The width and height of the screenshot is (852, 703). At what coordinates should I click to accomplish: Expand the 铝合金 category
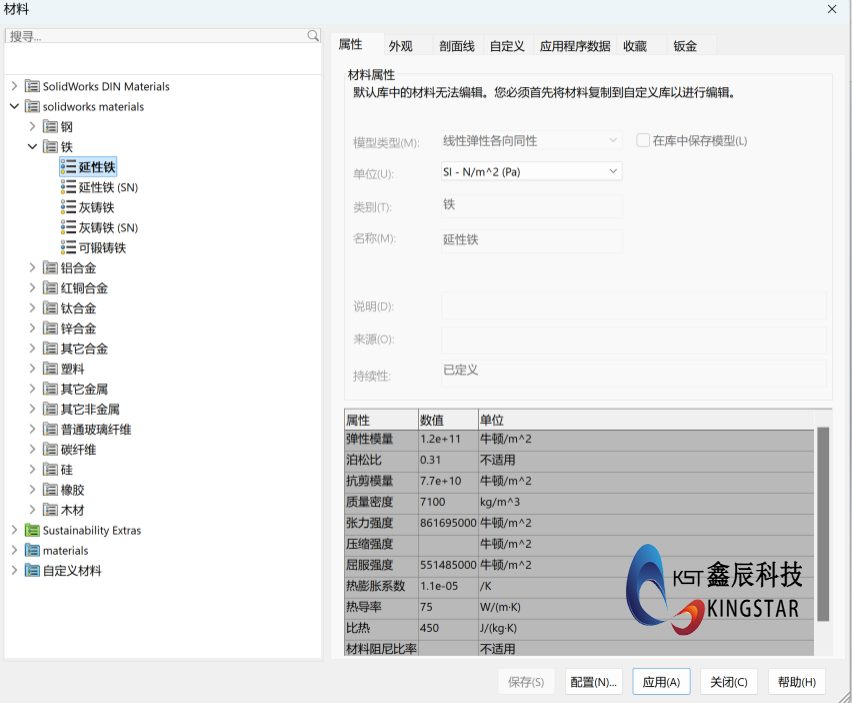(x=32, y=267)
